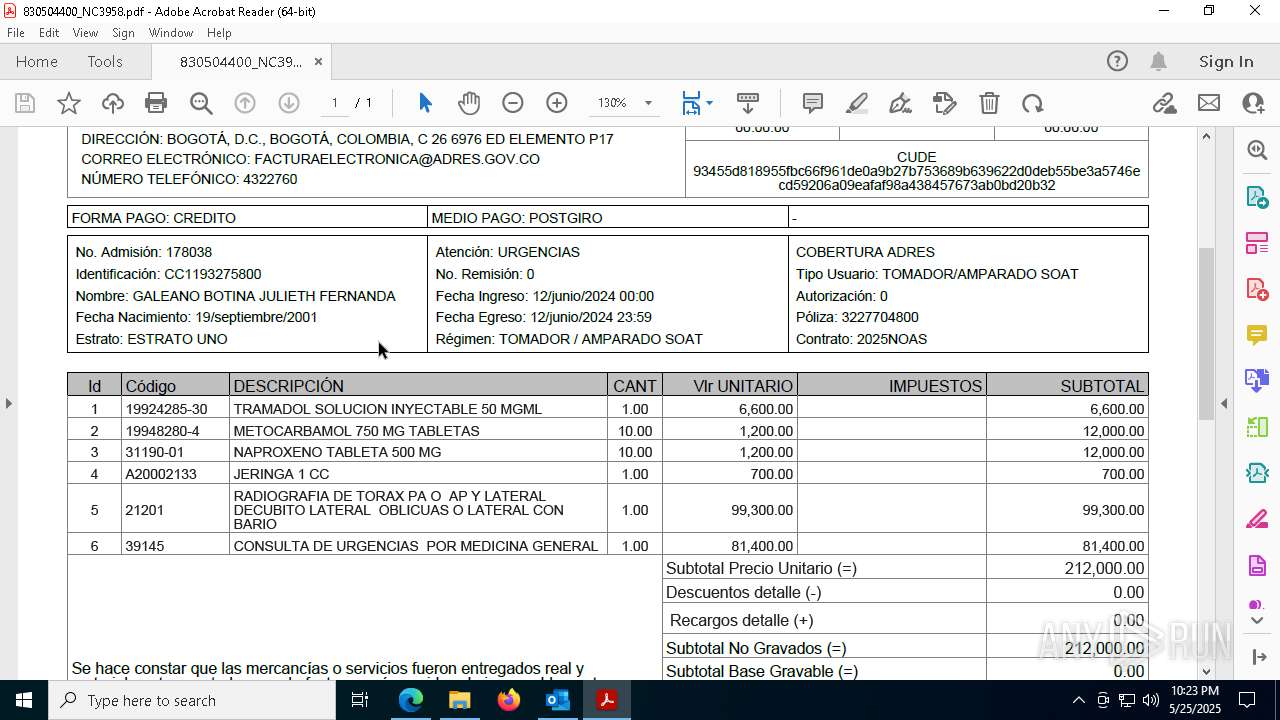1280x720 pixels.
Task: Open Microsoft Edge from taskbar
Action: [411, 700]
